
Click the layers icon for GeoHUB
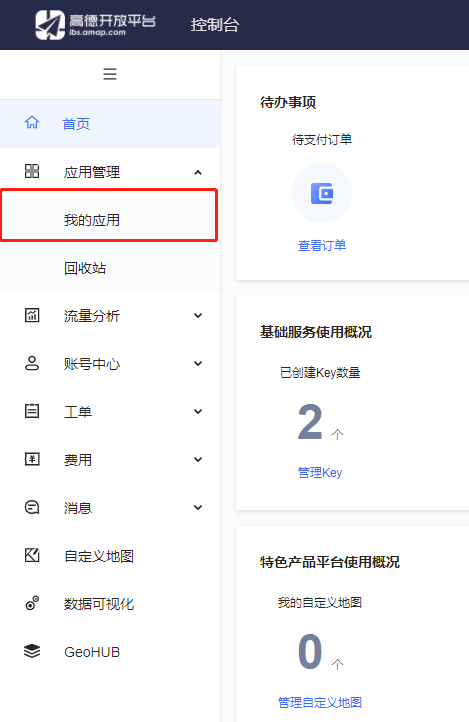[x=32, y=651]
